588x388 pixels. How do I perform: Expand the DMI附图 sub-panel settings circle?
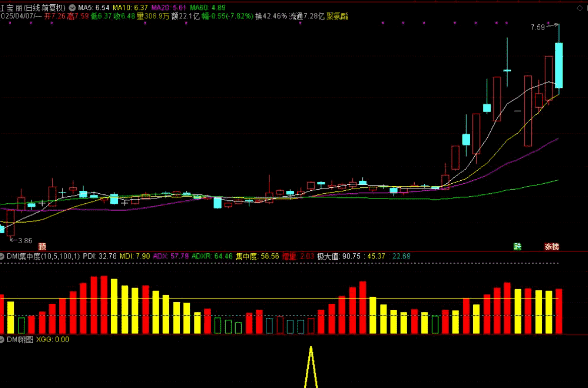(2, 340)
